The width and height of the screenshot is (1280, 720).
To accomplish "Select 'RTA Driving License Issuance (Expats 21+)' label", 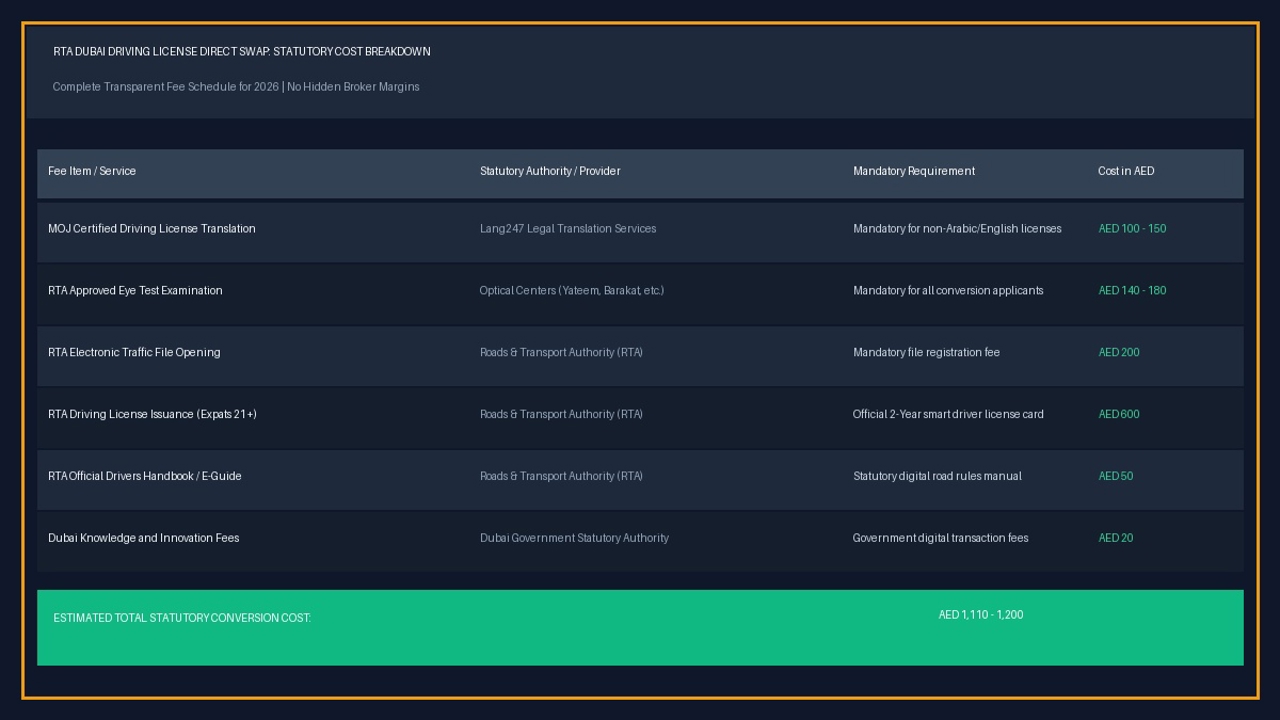I will [x=152, y=415].
